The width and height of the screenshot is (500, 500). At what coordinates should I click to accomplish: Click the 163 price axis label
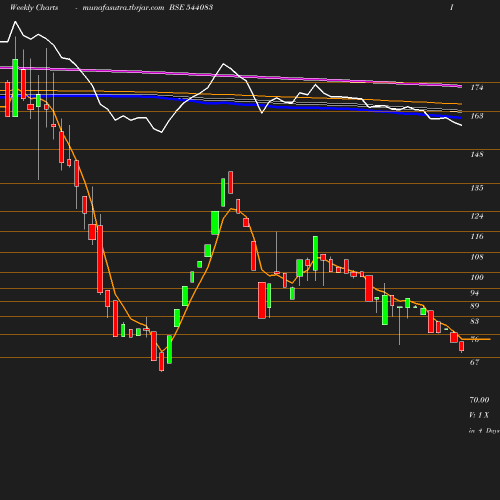tap(477, 116)
